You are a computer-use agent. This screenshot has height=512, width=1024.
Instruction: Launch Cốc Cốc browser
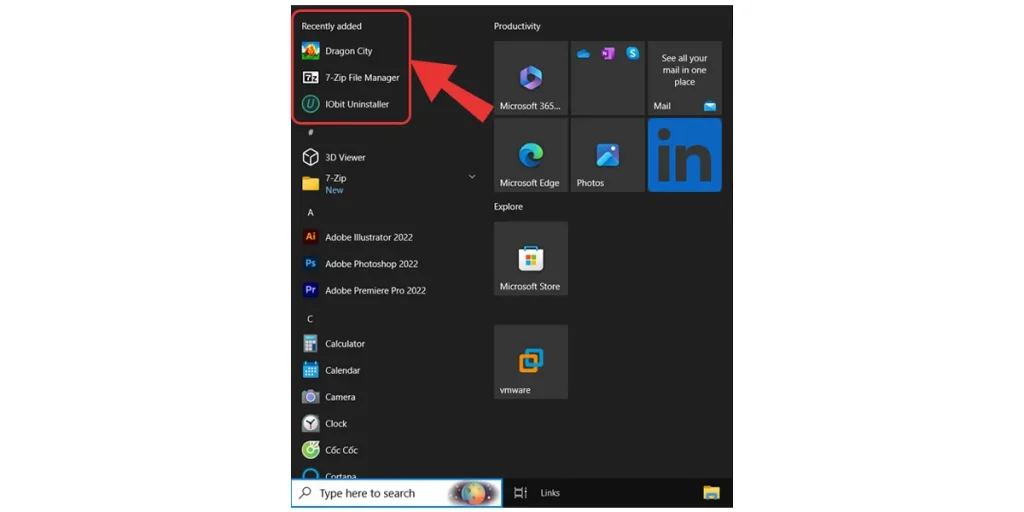pos(340,451)
